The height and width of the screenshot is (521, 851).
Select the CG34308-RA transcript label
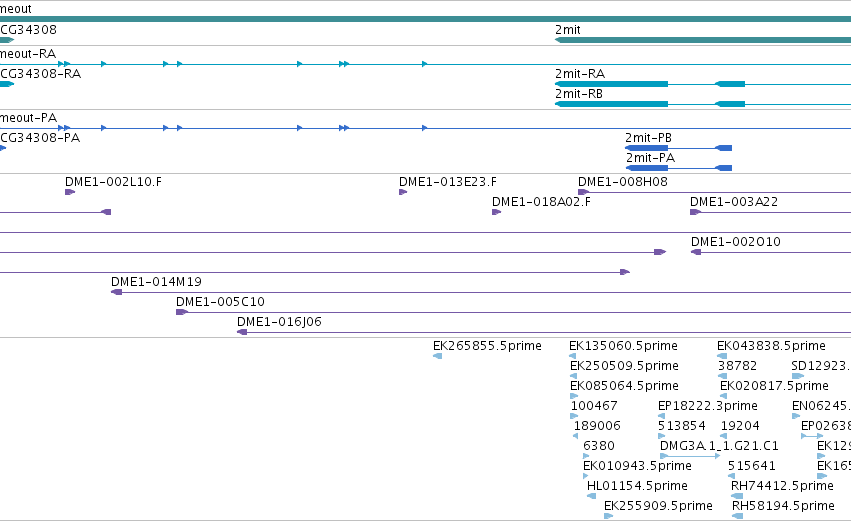[x=41, y=74]
